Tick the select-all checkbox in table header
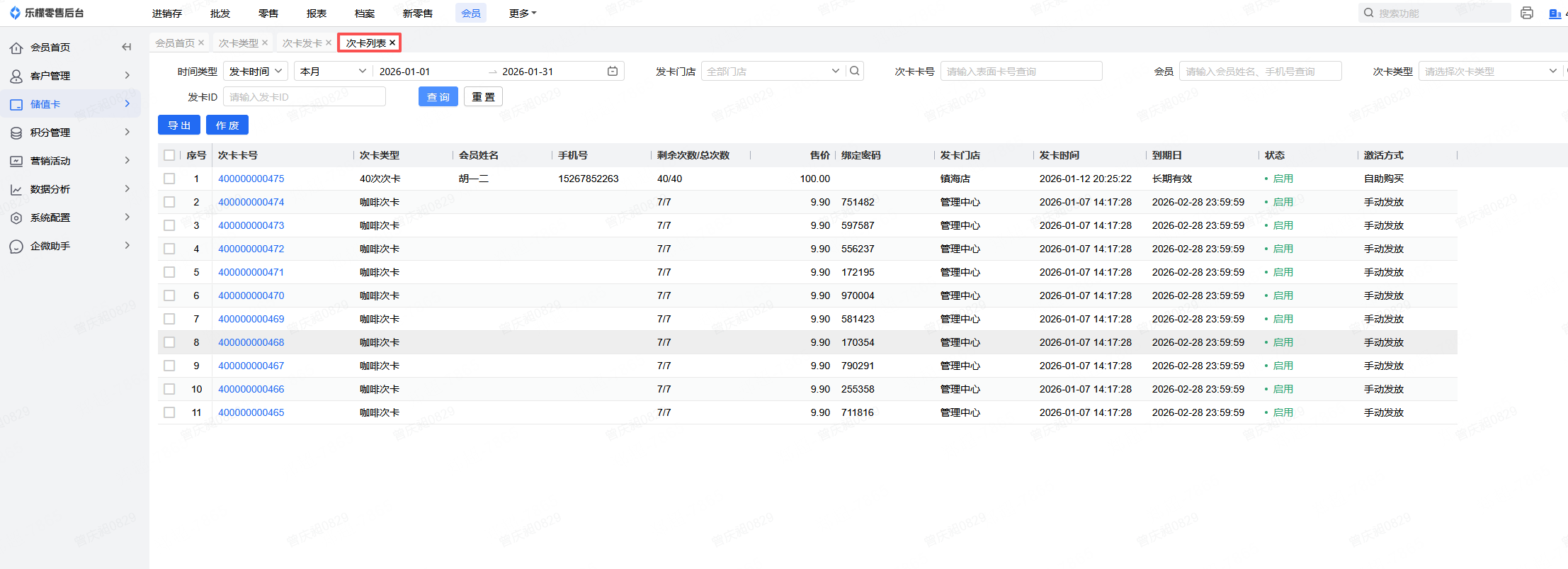Image resolution: width=1568 pixels, height=569 pixels. [x=169, y=155]
